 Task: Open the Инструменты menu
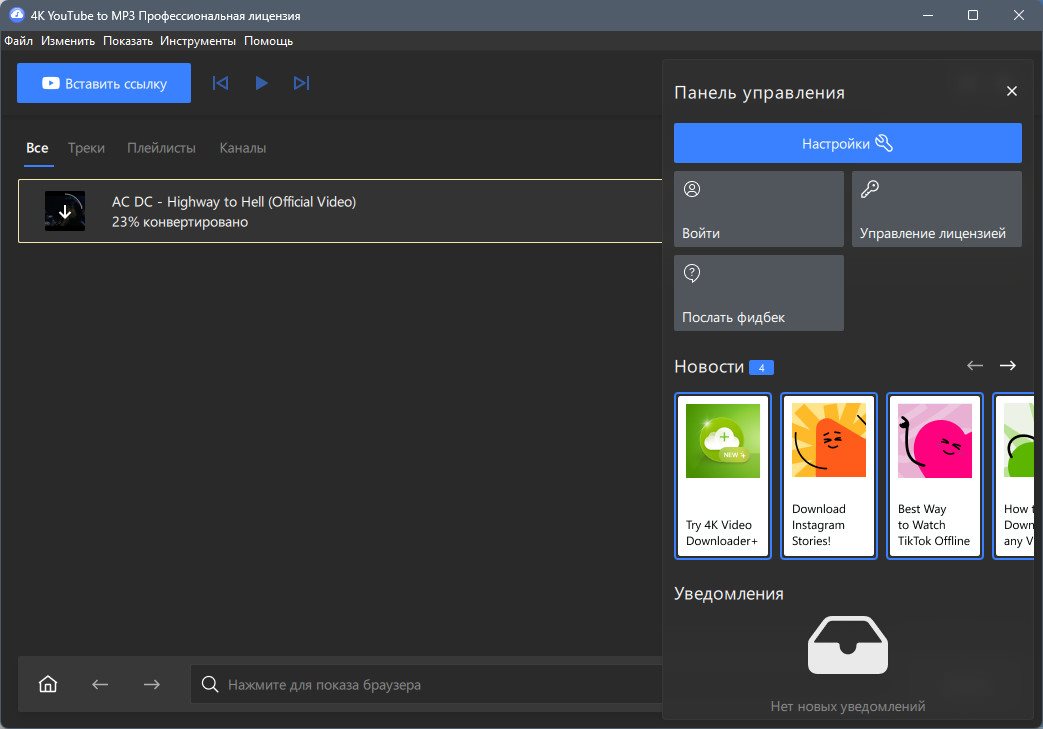pyautogui.click(x=198, y=41)
